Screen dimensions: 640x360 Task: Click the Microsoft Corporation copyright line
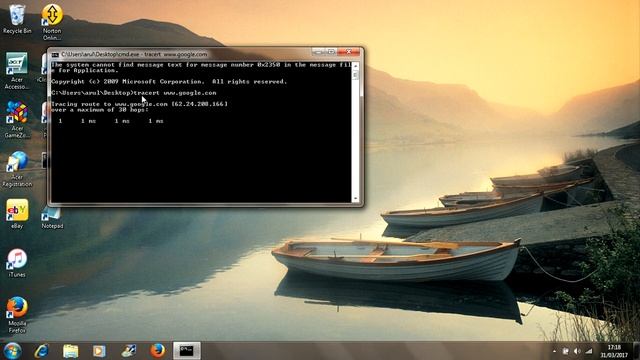coord(169,82)
